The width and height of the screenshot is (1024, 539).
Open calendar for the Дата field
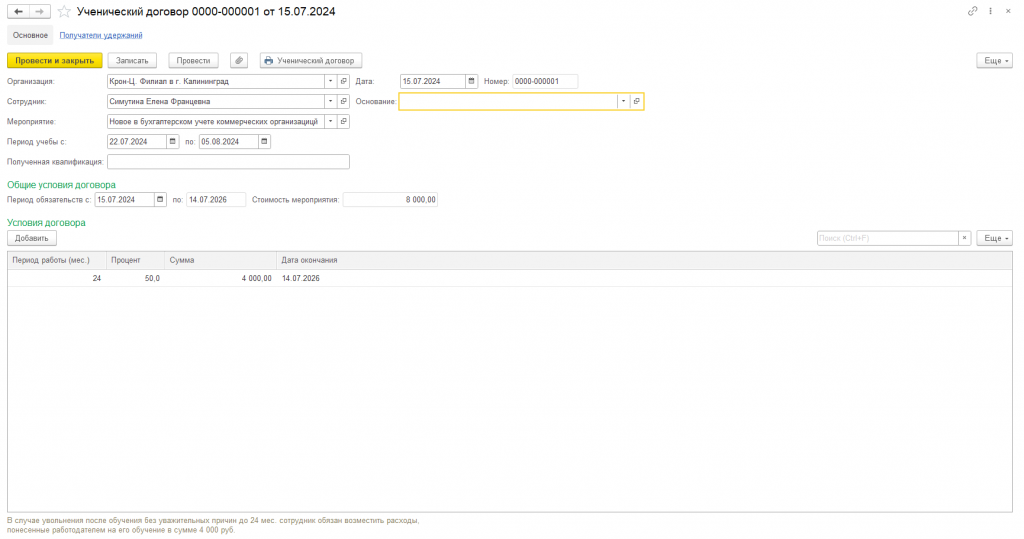(x=472, y=82)
